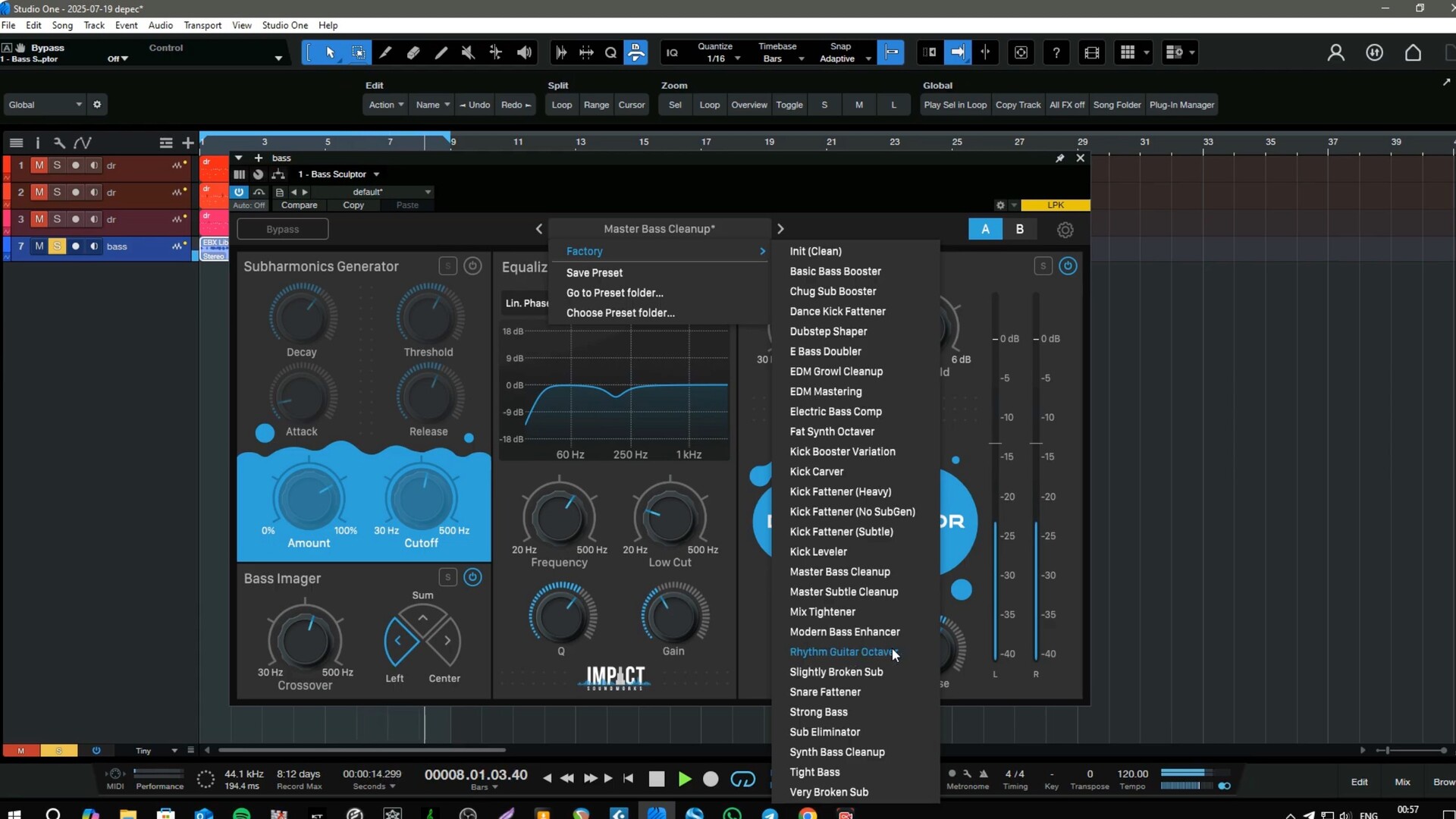This screenshot has width=1456, height=819.
Task: Open the Transport menu
Action: [202, 25]
